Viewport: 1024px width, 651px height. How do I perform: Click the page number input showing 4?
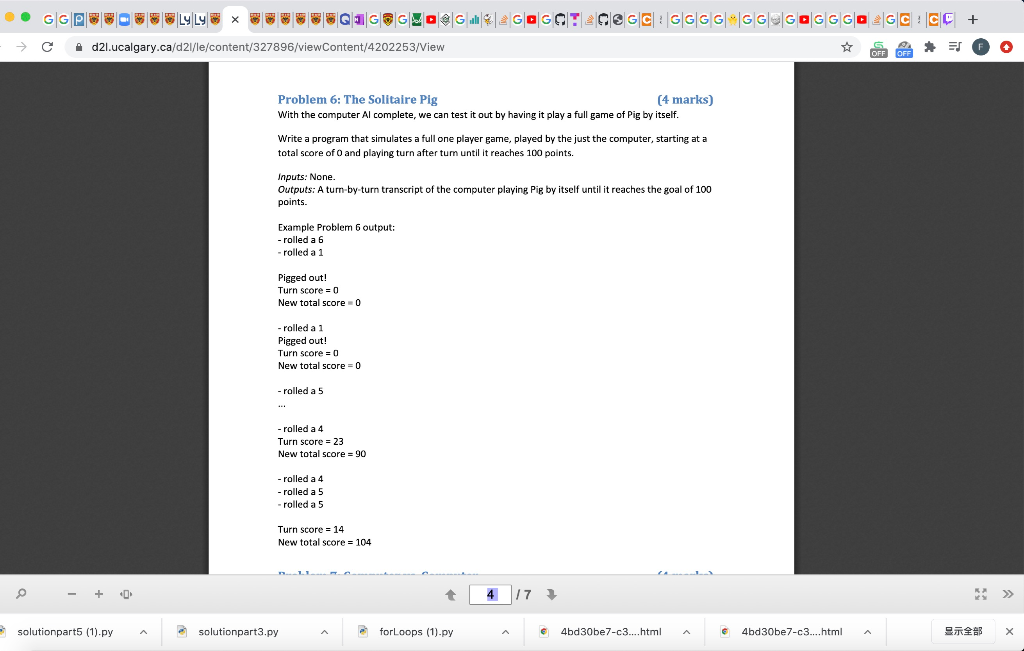click(x=490, y=594)
